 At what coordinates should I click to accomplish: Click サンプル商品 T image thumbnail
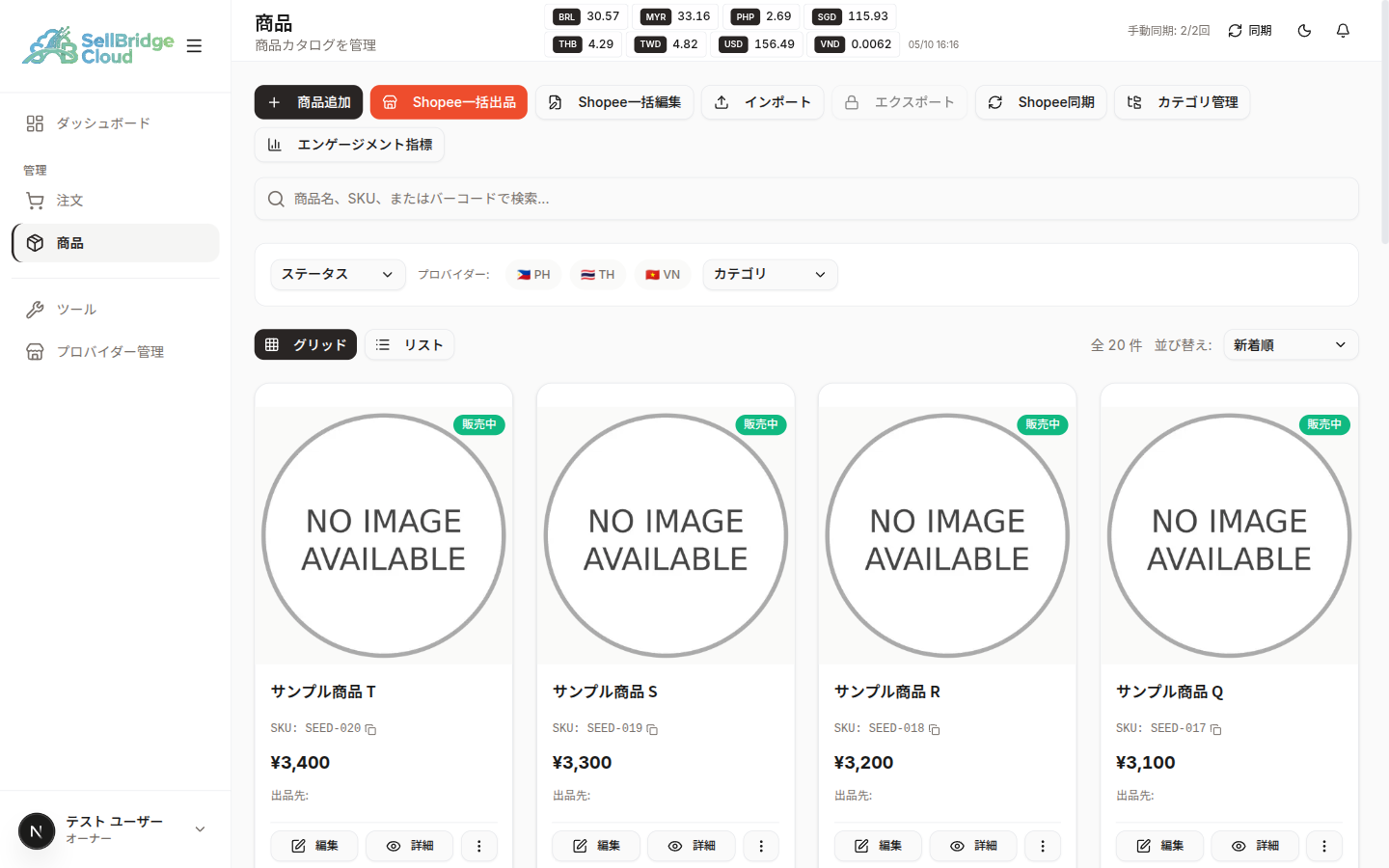click(384, 535)
